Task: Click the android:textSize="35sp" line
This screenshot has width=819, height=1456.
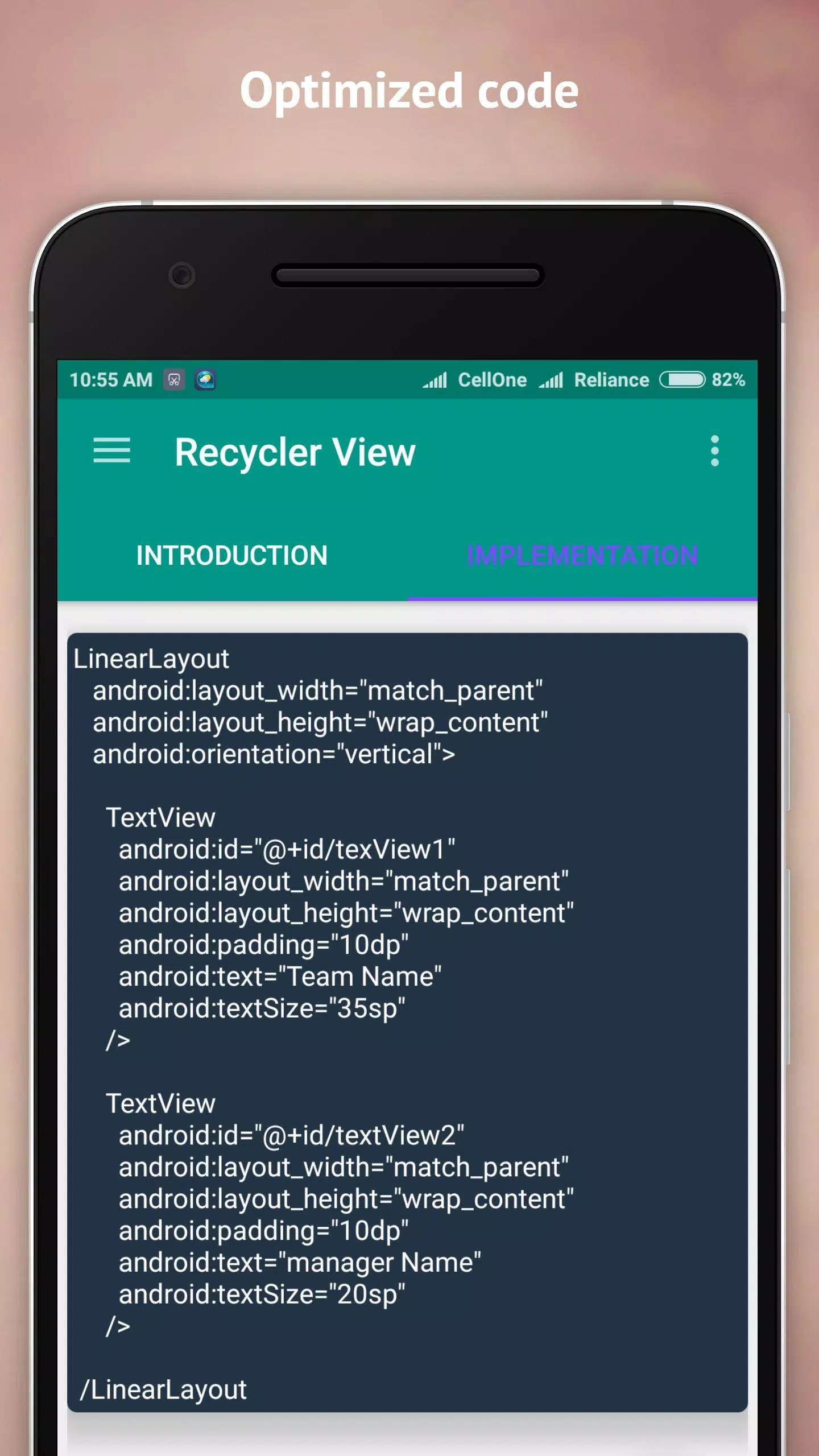Action: pos(262,1009)
